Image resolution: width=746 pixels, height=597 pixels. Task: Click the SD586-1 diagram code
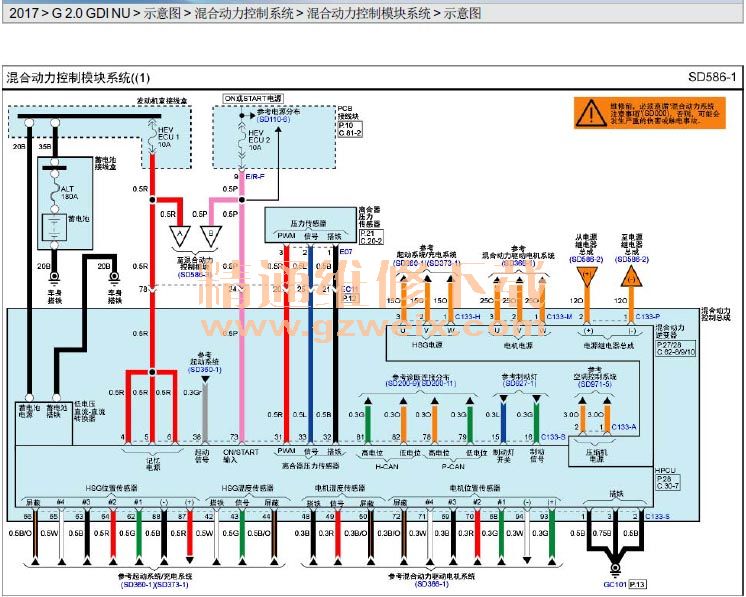pos(712,77)
